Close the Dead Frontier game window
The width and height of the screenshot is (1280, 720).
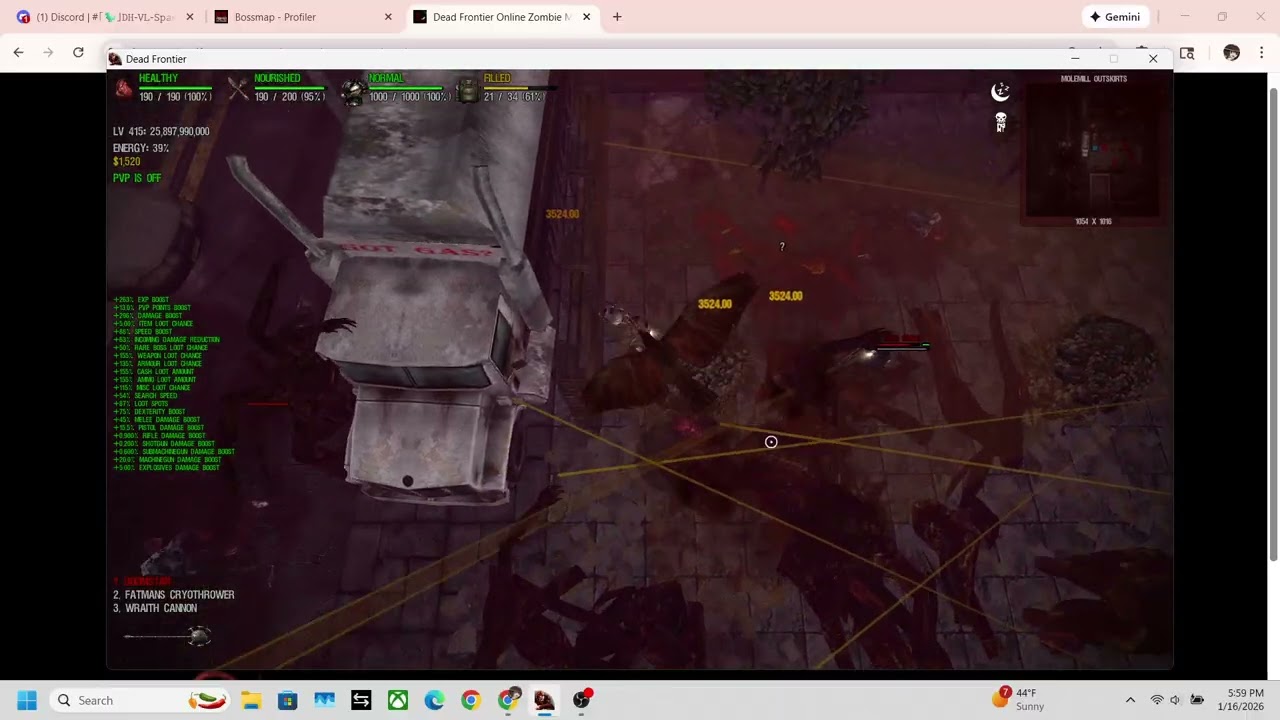click(x=1153, y=59)
